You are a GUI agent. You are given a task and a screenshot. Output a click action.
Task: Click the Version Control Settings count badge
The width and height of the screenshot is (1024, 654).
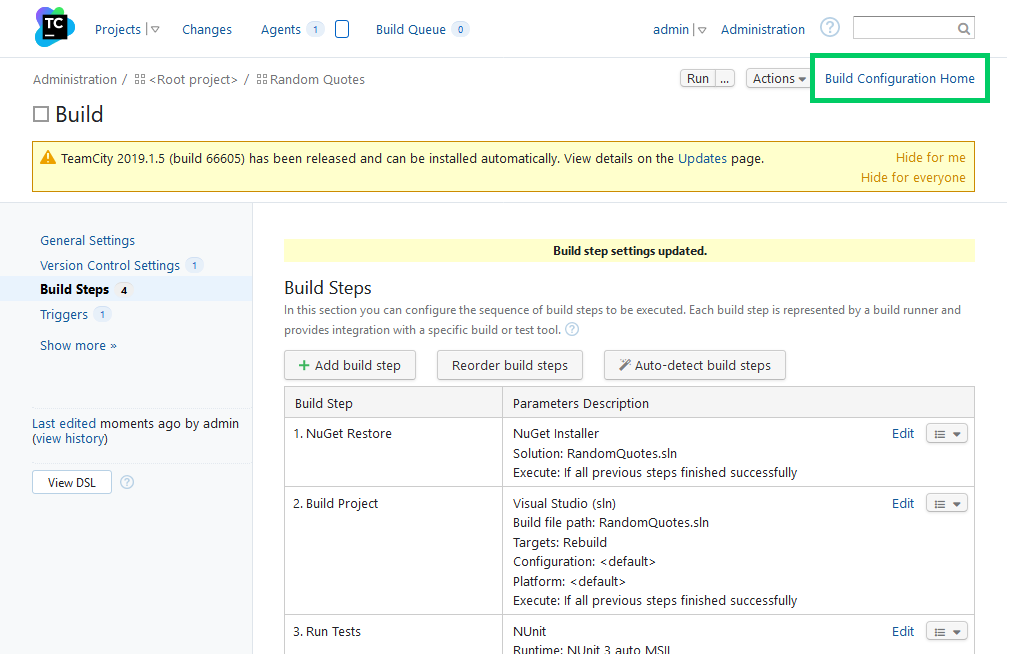194,265
